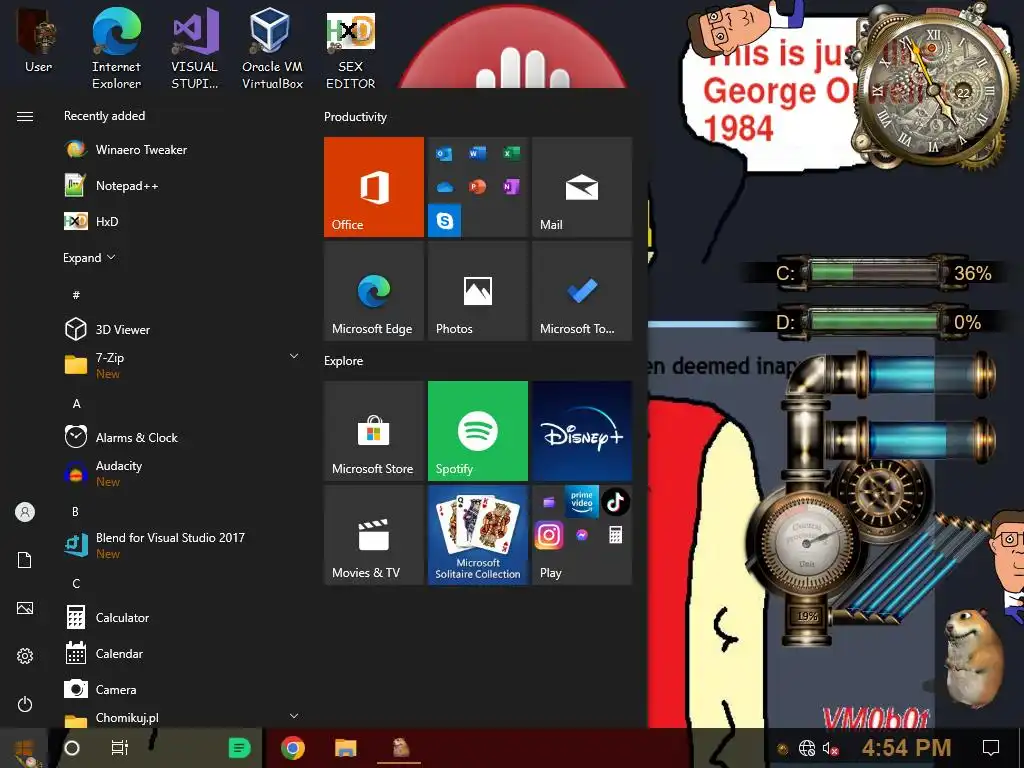Click the letter B section header

tap(76, 511)
